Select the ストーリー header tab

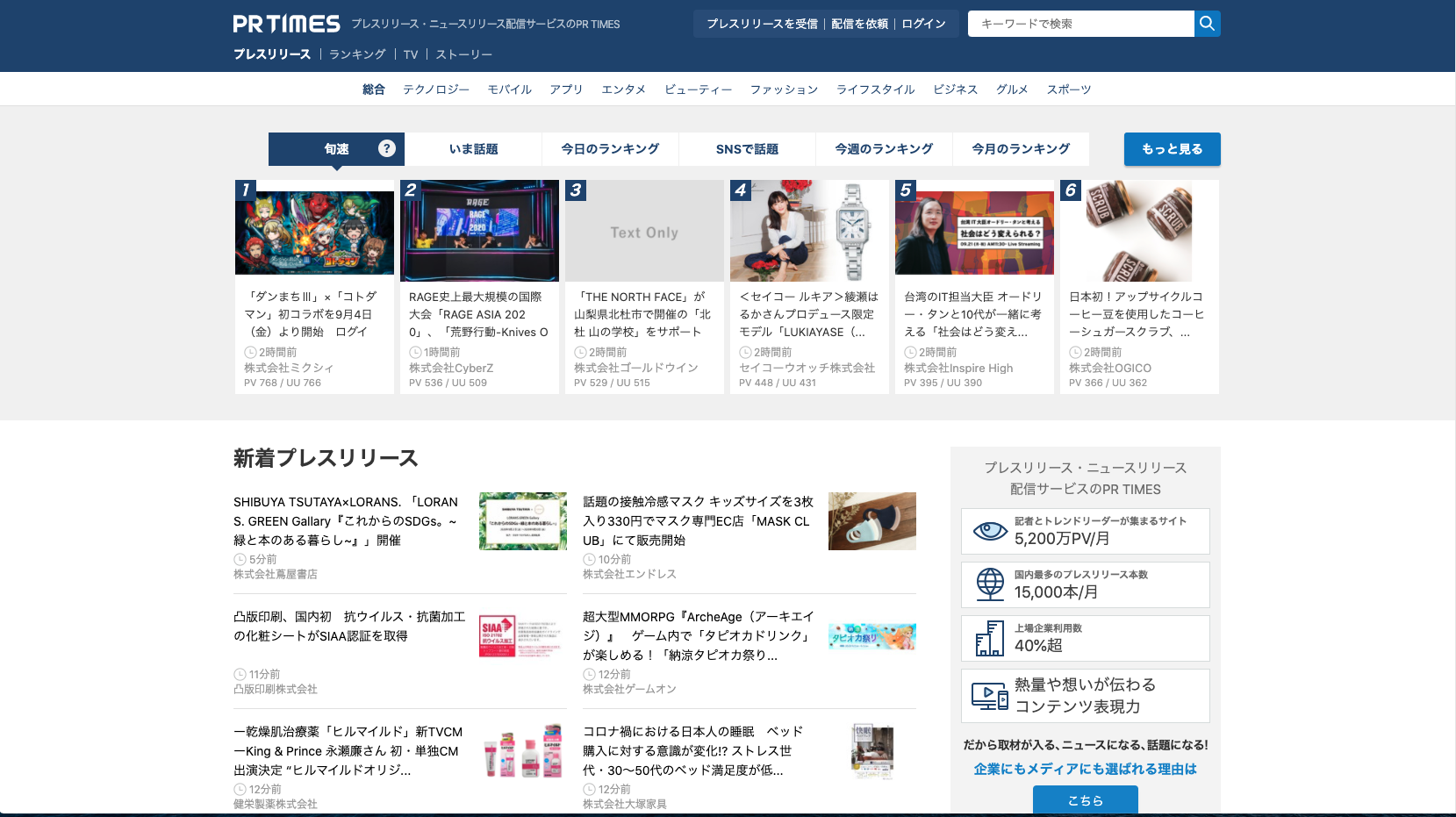[x=463, y=54]
